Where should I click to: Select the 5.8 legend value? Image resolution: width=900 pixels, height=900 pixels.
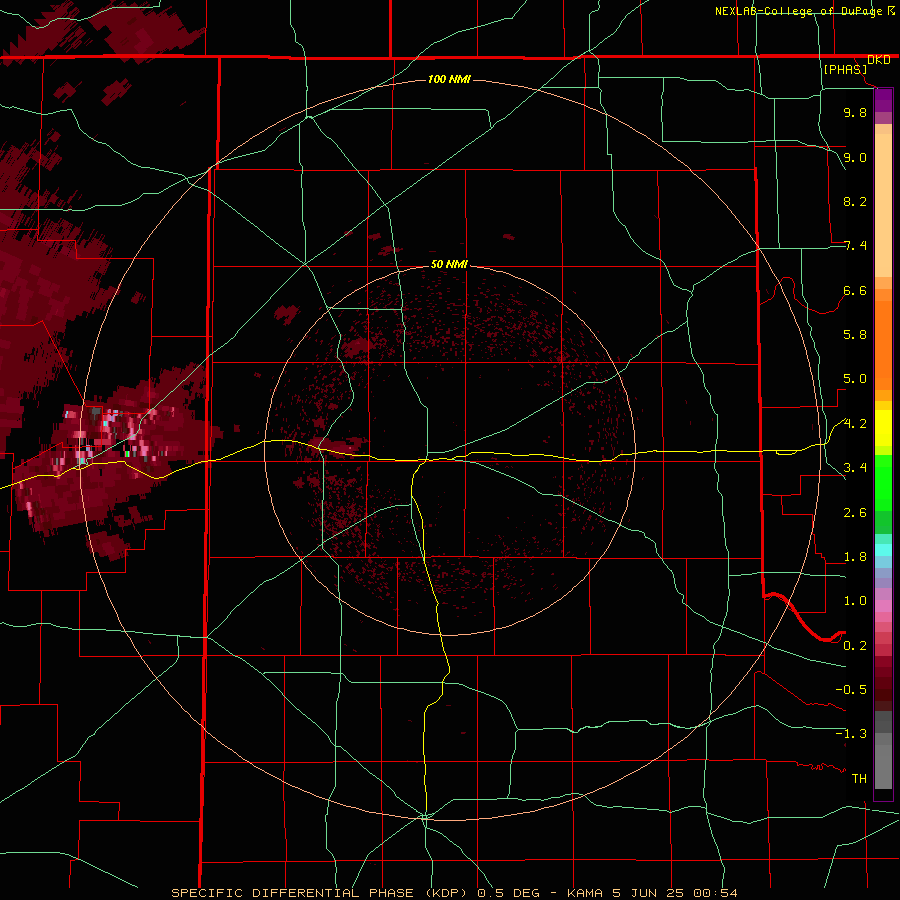click(x=855, y=335)
